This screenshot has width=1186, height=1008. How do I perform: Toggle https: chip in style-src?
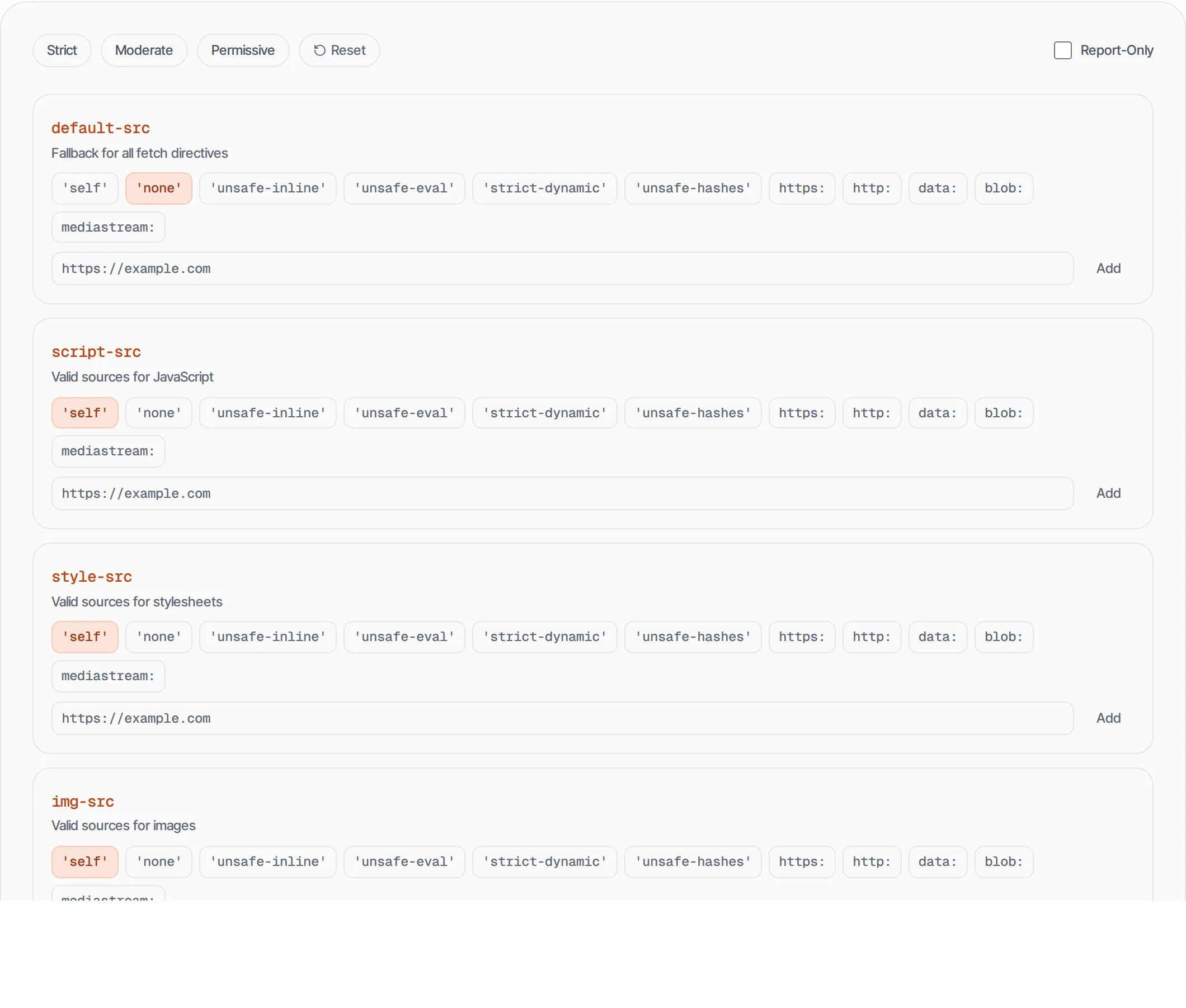pyautogui.click(x=802, y=637)
